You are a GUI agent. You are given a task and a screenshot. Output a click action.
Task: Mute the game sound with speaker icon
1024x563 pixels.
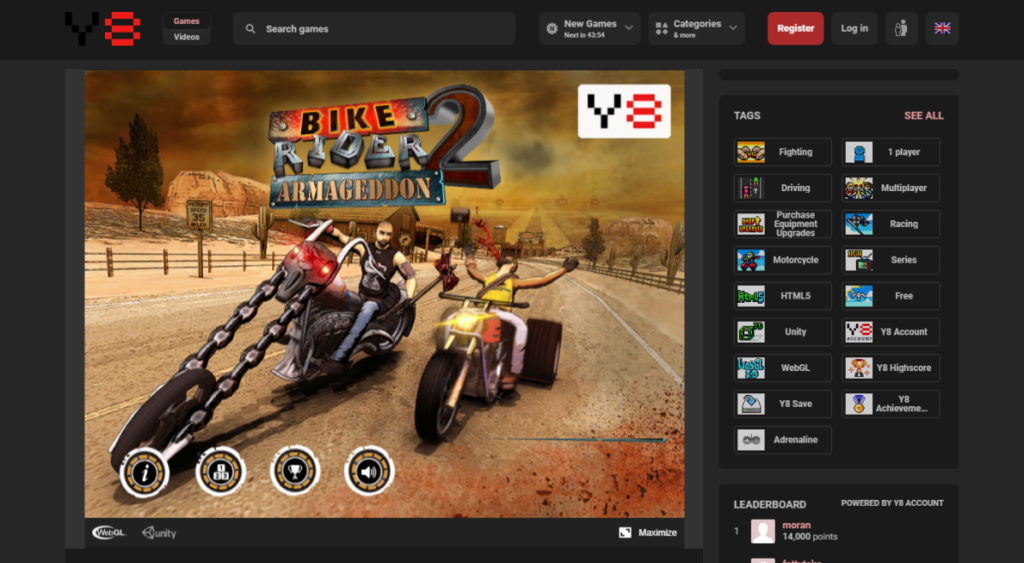[369, 470]
